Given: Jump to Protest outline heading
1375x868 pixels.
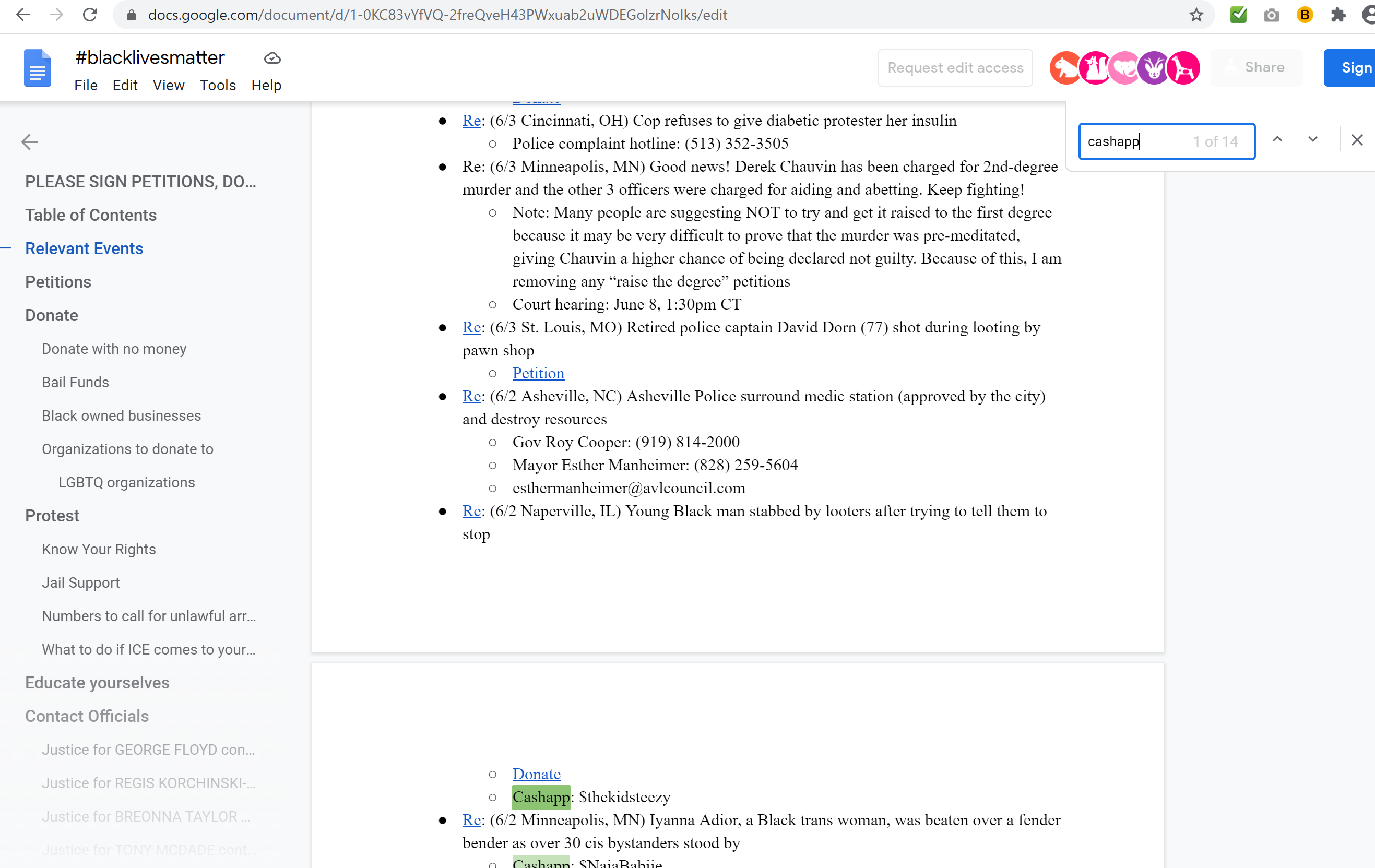Looking at the screenshot, I should 52,516.
